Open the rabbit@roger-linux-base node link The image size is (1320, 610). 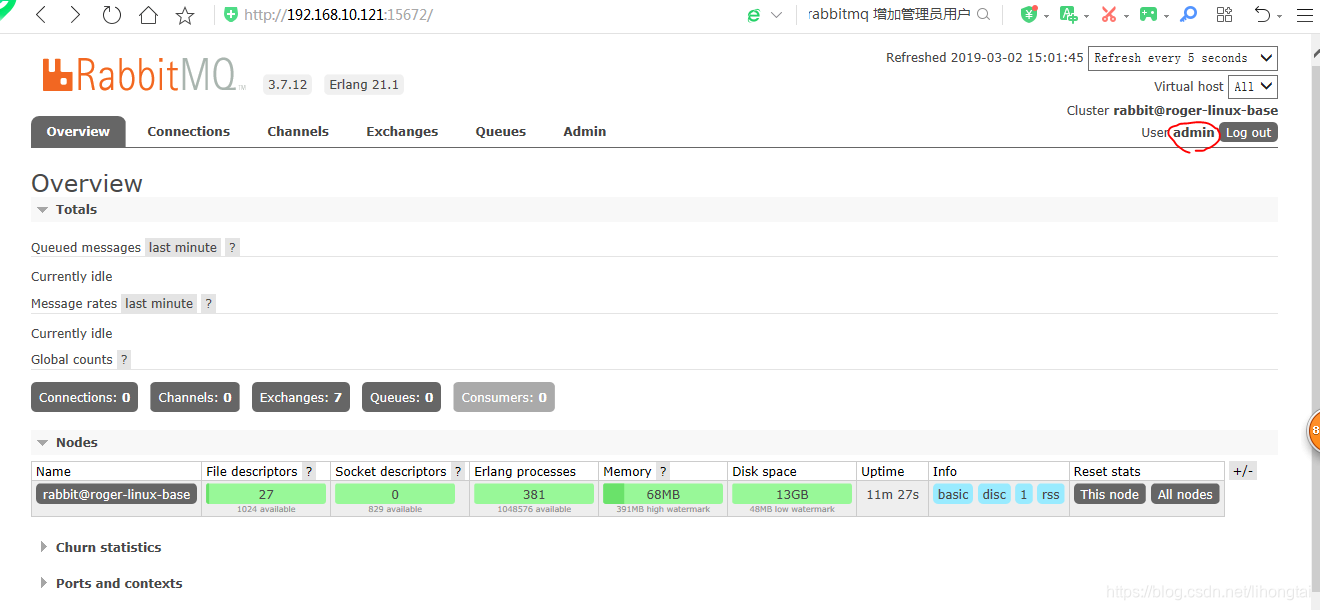[116, 495]
